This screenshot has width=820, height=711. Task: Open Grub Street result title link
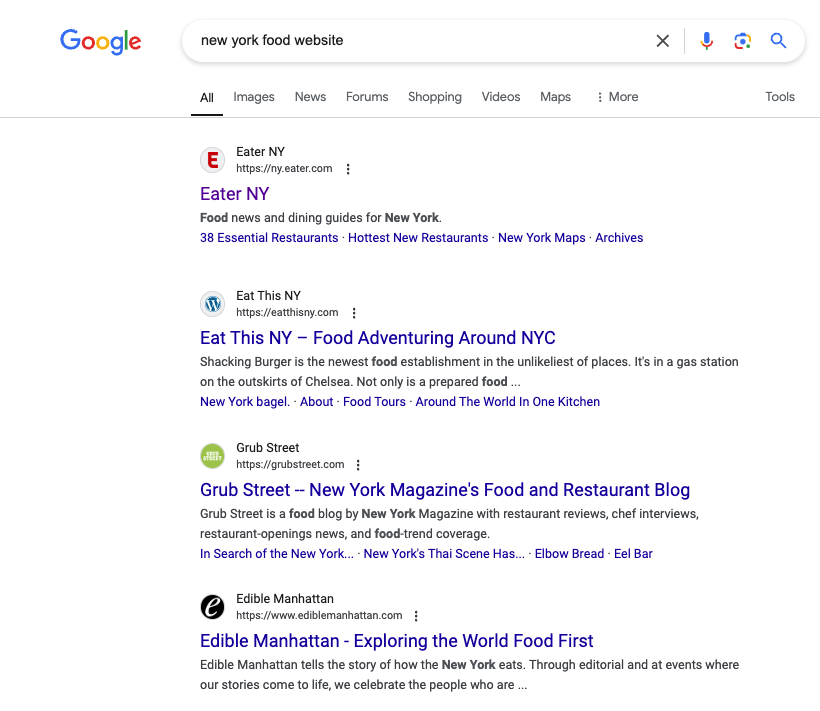tap(445, 490)
